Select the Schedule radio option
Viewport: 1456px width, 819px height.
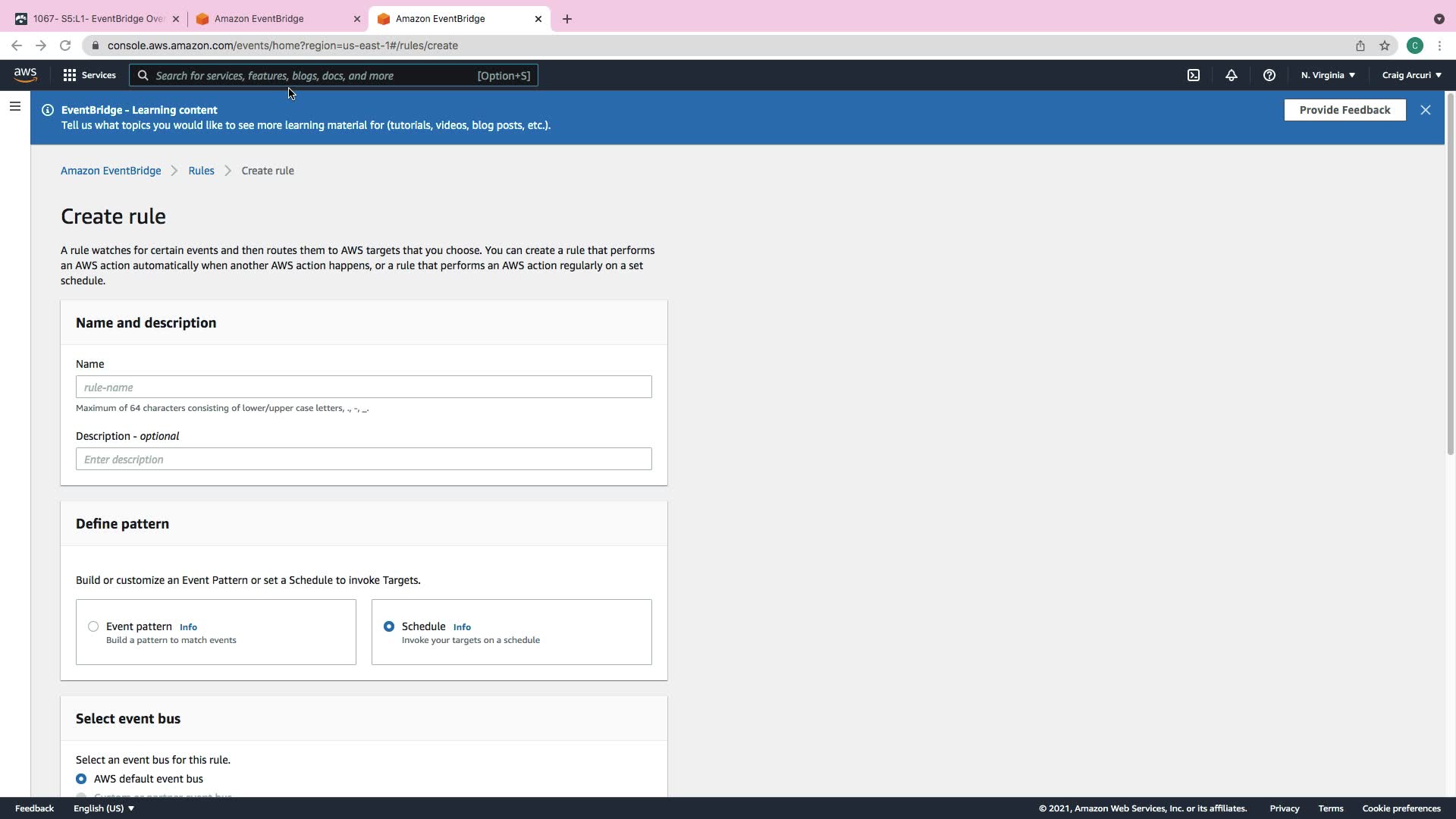pyautogui.click(x=389, y=626)
